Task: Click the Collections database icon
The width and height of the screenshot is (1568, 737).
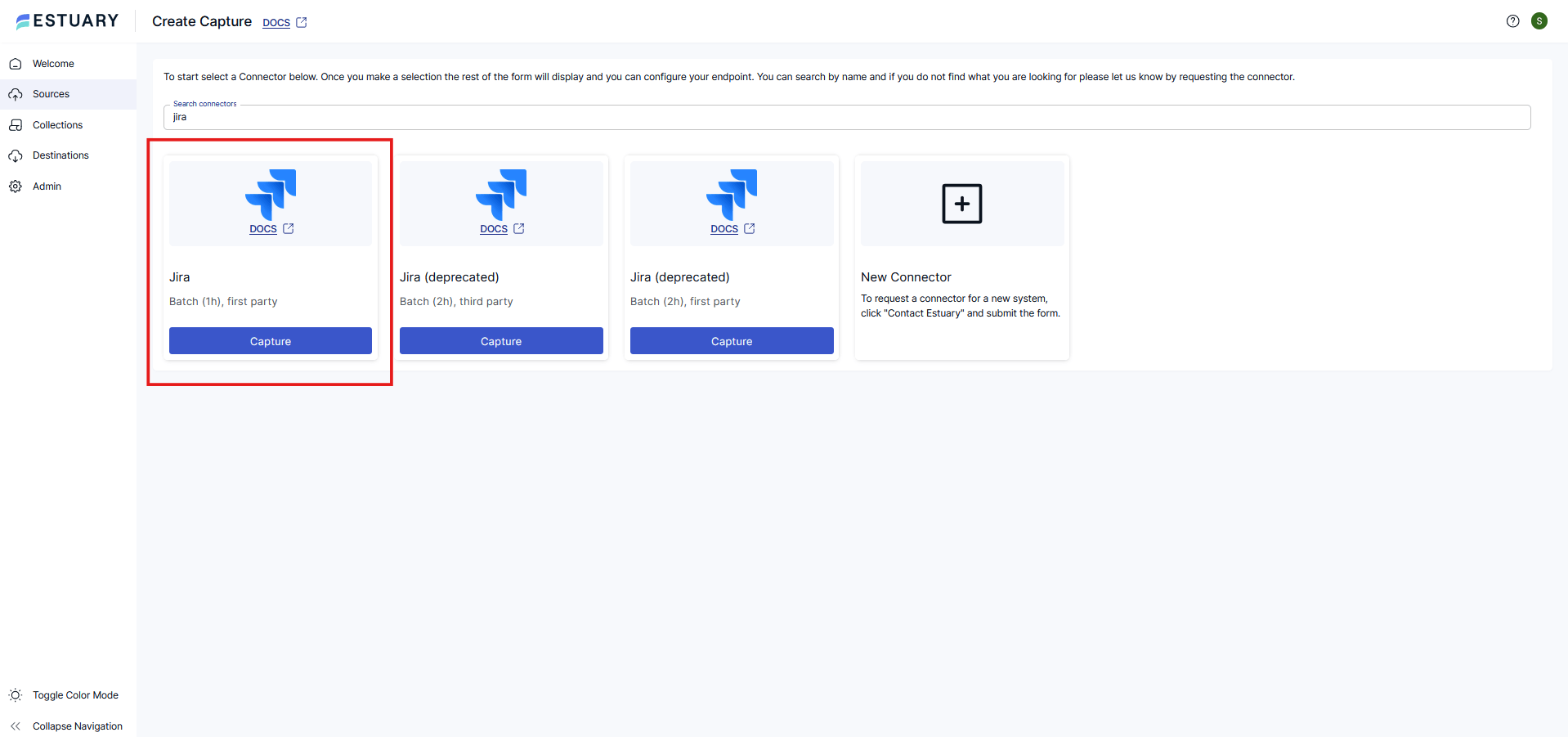Action: coord(16,125)
